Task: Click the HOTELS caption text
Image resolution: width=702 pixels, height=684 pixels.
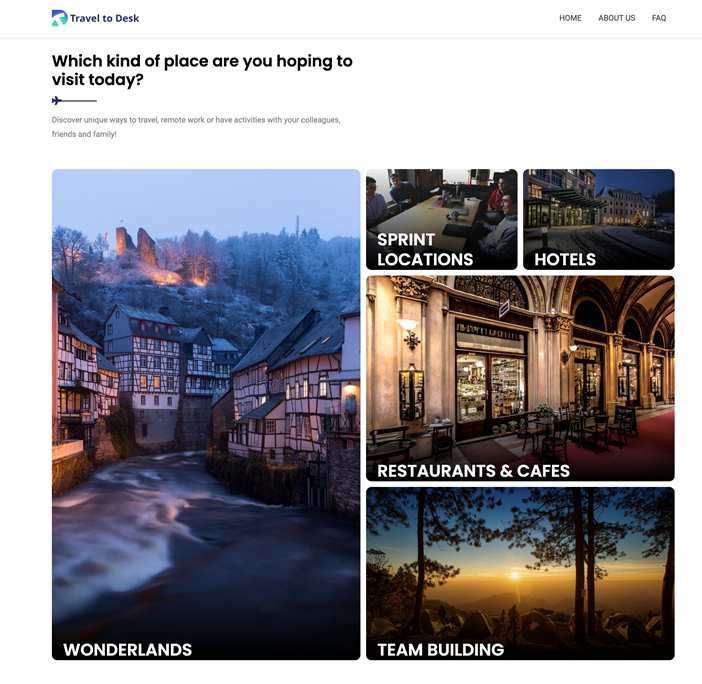Action: (565, 260)
